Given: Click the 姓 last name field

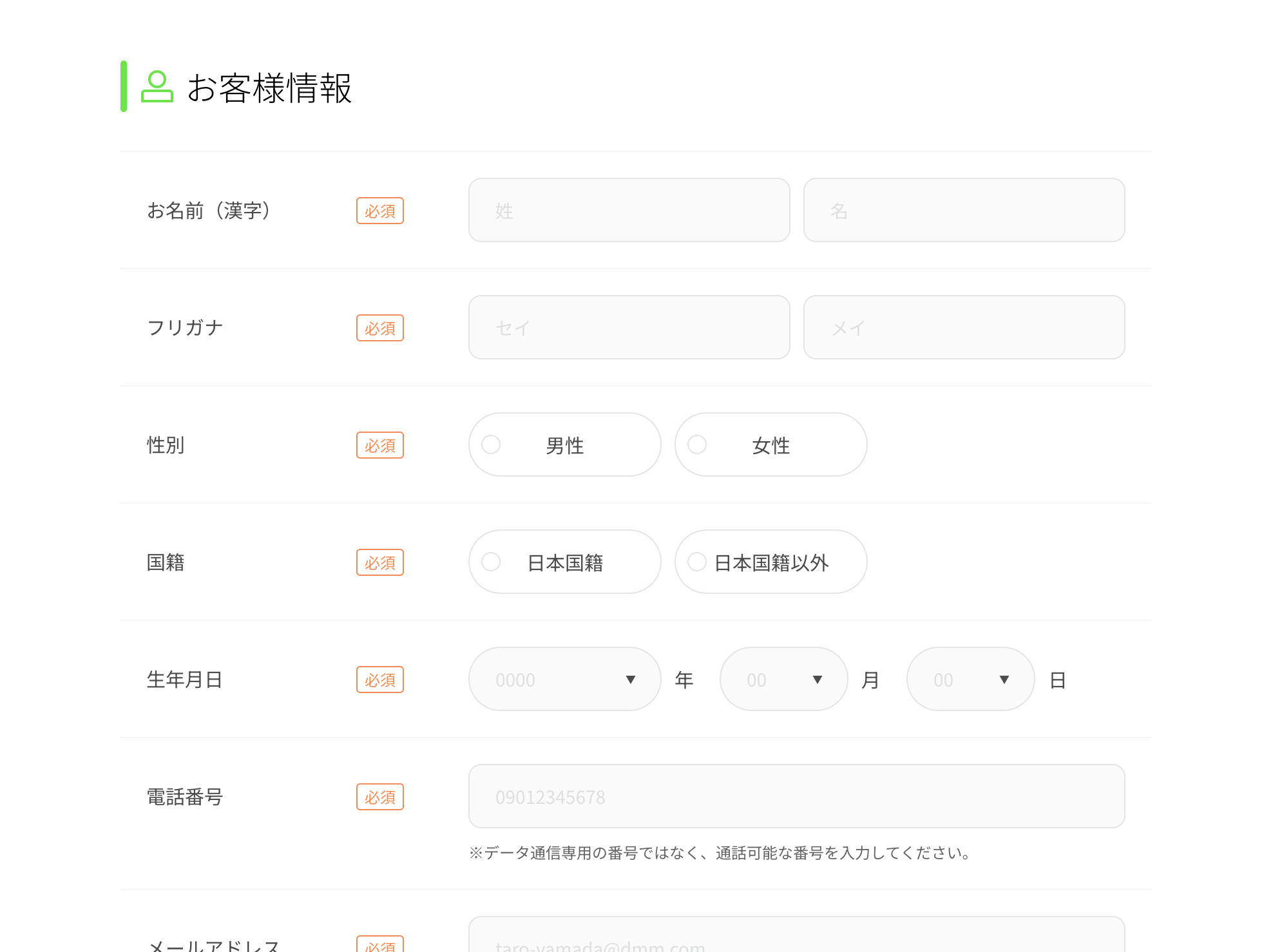Looking at the screenshot, I should [629, 210].
